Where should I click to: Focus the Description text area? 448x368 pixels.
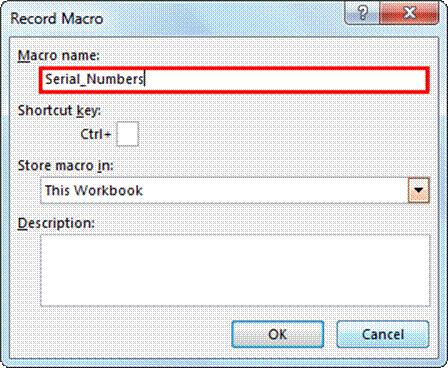(235, 270)
